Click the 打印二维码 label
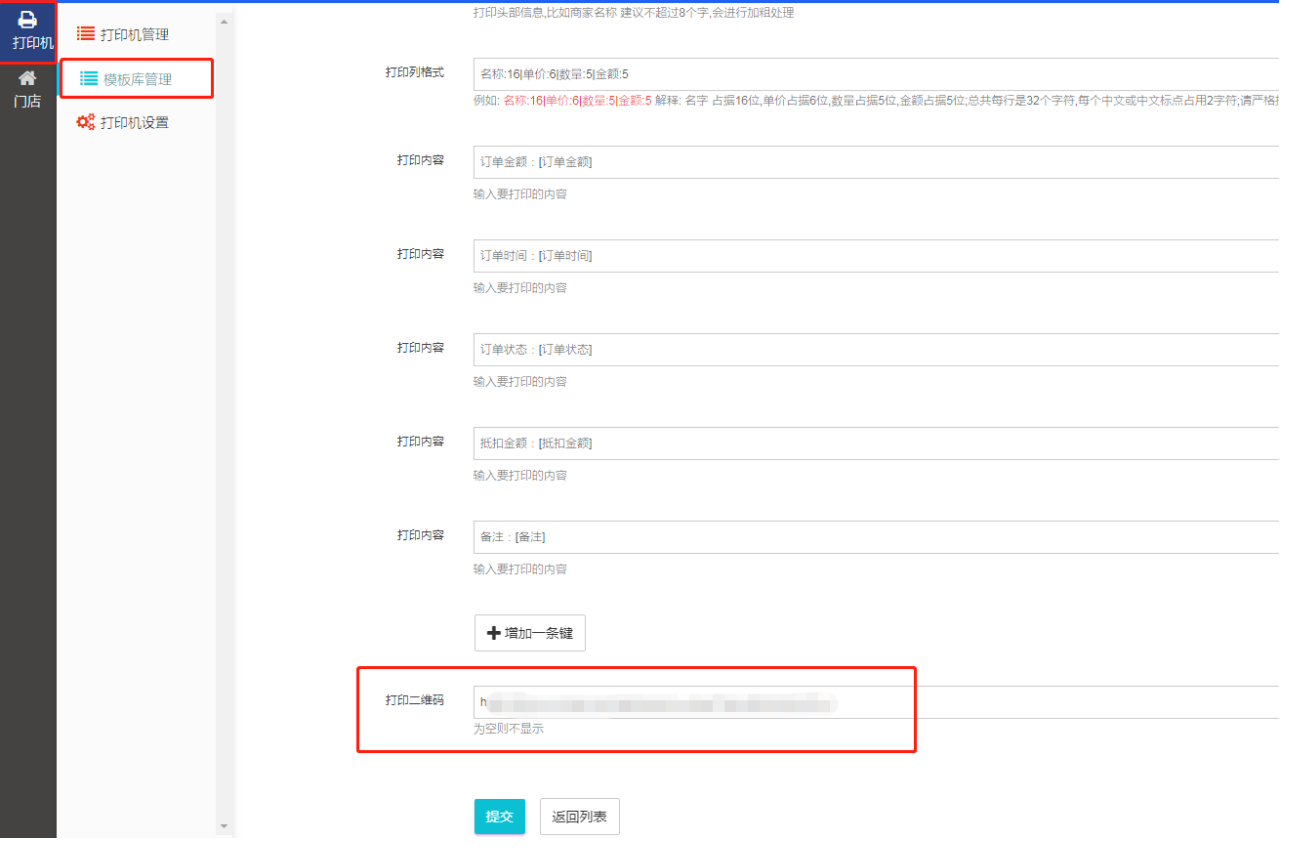The width and height of the screenshot is (1289, 861). [x=415, y=700]
